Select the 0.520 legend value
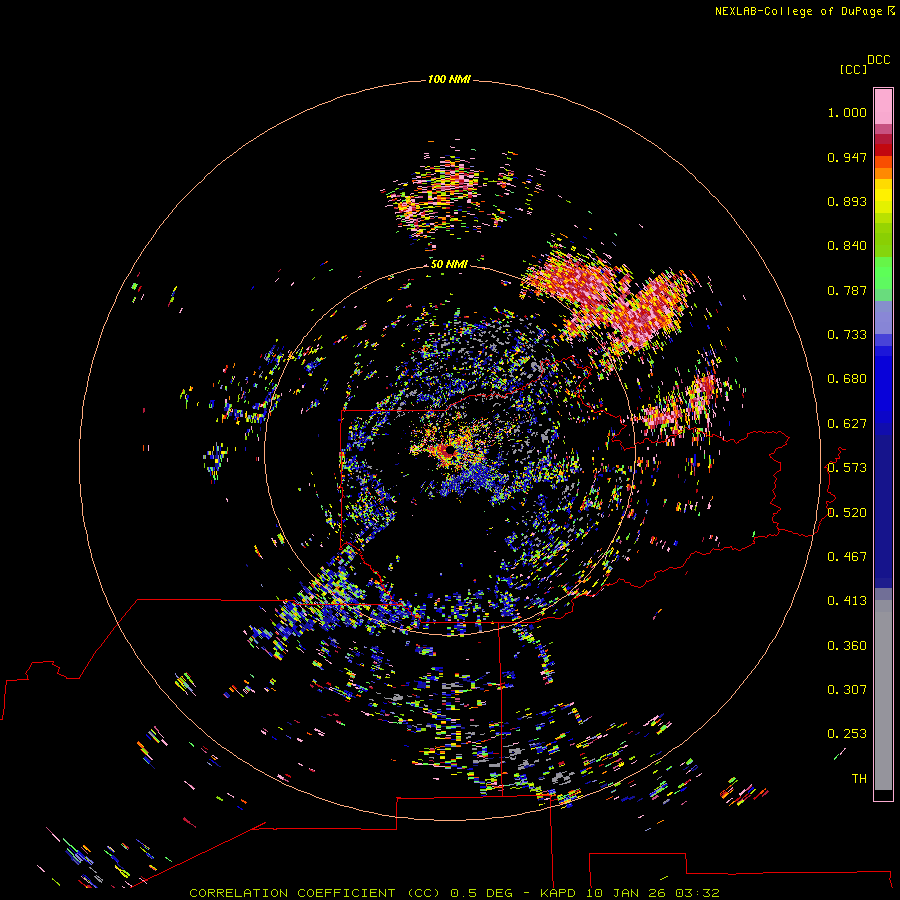The width and height of the screenshot is (900, 900). point(847,513)
